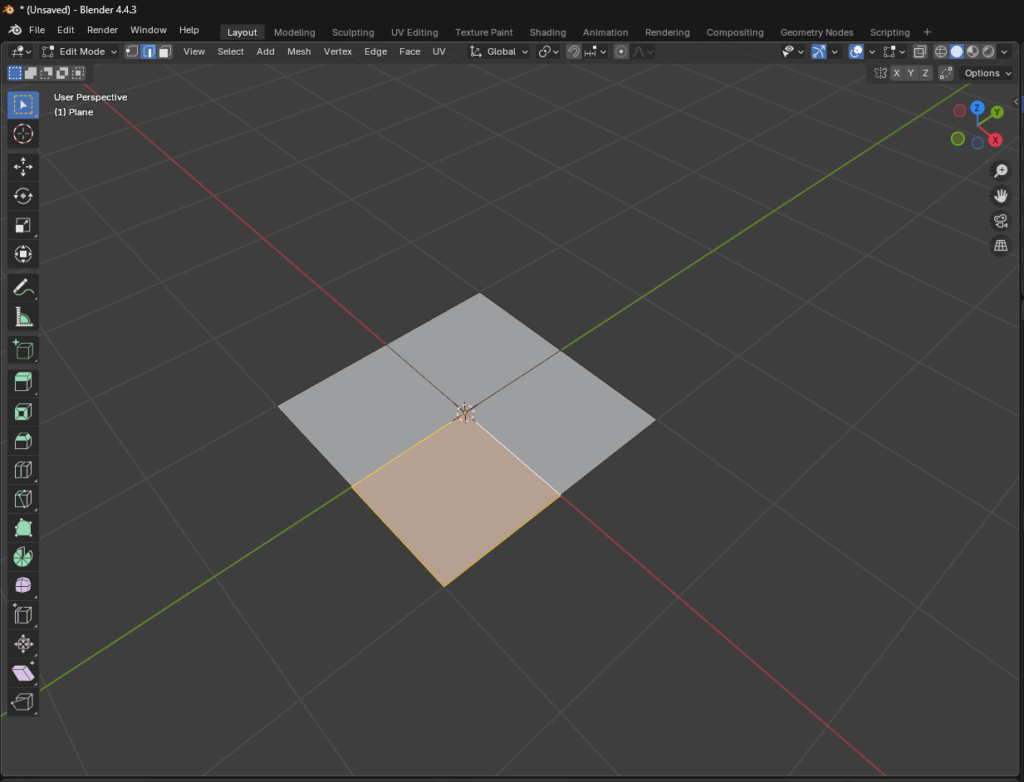Switch to rendered viewport shading
Viewport: 1024px width, 782px height.
point(989,52)
